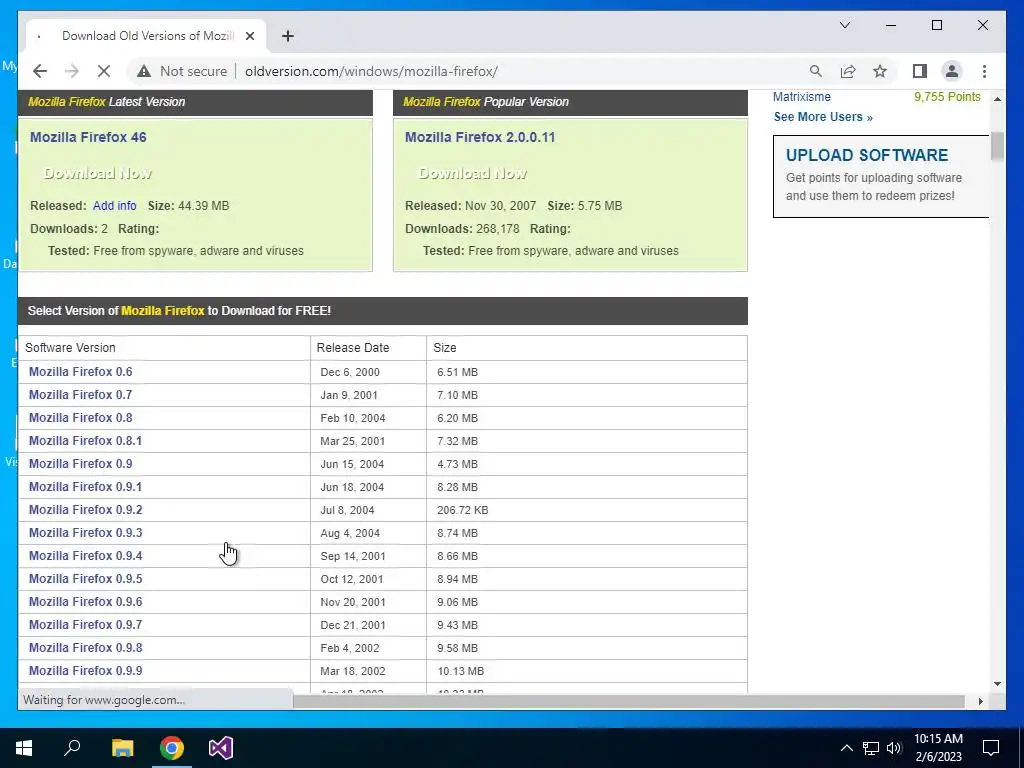Click the Chrome taskbar icon
1024x768 pixels.
pyautogui.click(x=172, y=748)
